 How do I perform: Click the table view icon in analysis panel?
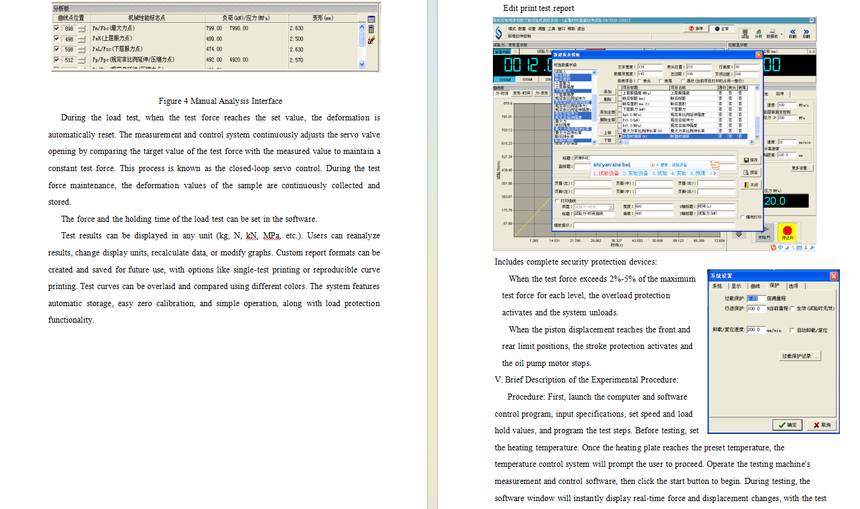click(371, 19)
